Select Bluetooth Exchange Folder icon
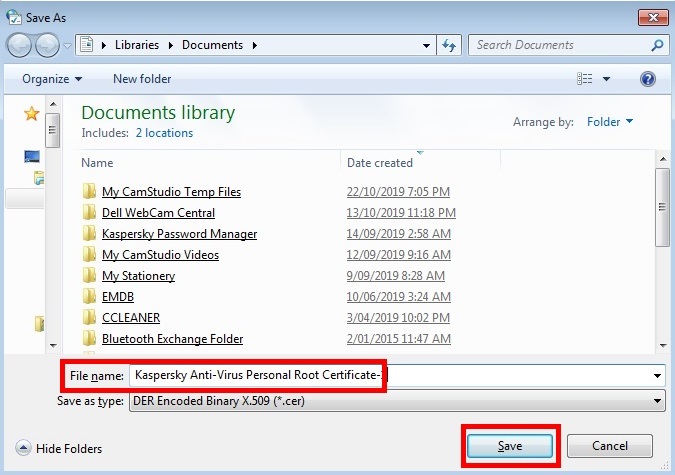The width and height of the screenshot is (675, 475). (89, 338)
